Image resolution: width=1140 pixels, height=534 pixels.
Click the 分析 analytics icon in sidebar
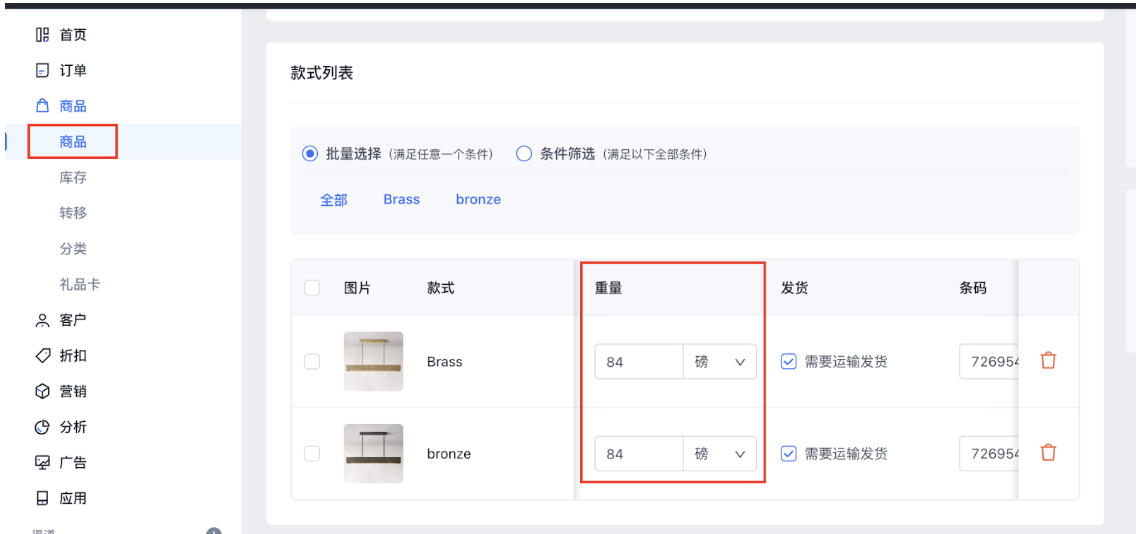coord(42,427)
